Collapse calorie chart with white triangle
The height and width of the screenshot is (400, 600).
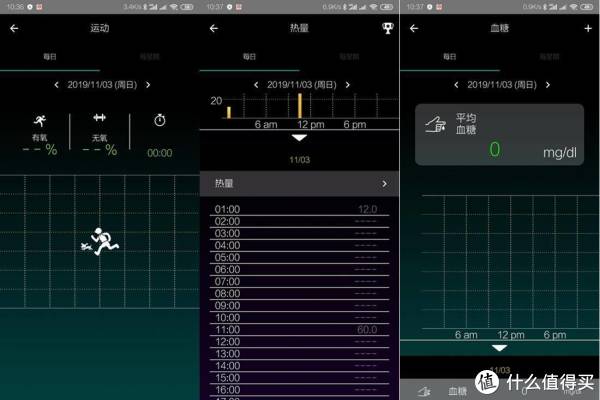[299, 137]
